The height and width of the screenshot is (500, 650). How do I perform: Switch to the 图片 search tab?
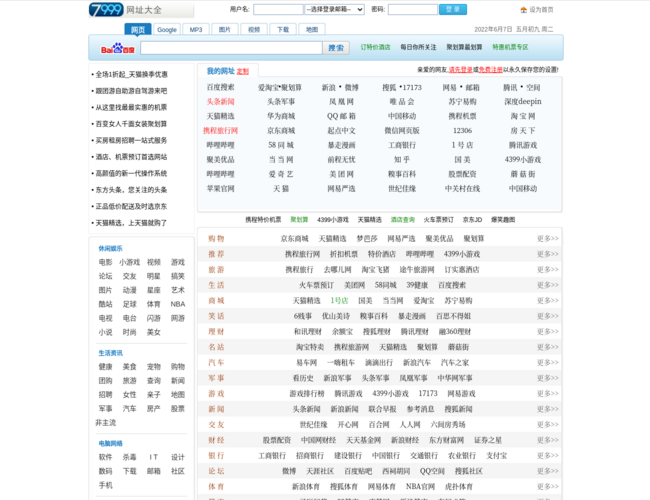click(225, 29)
